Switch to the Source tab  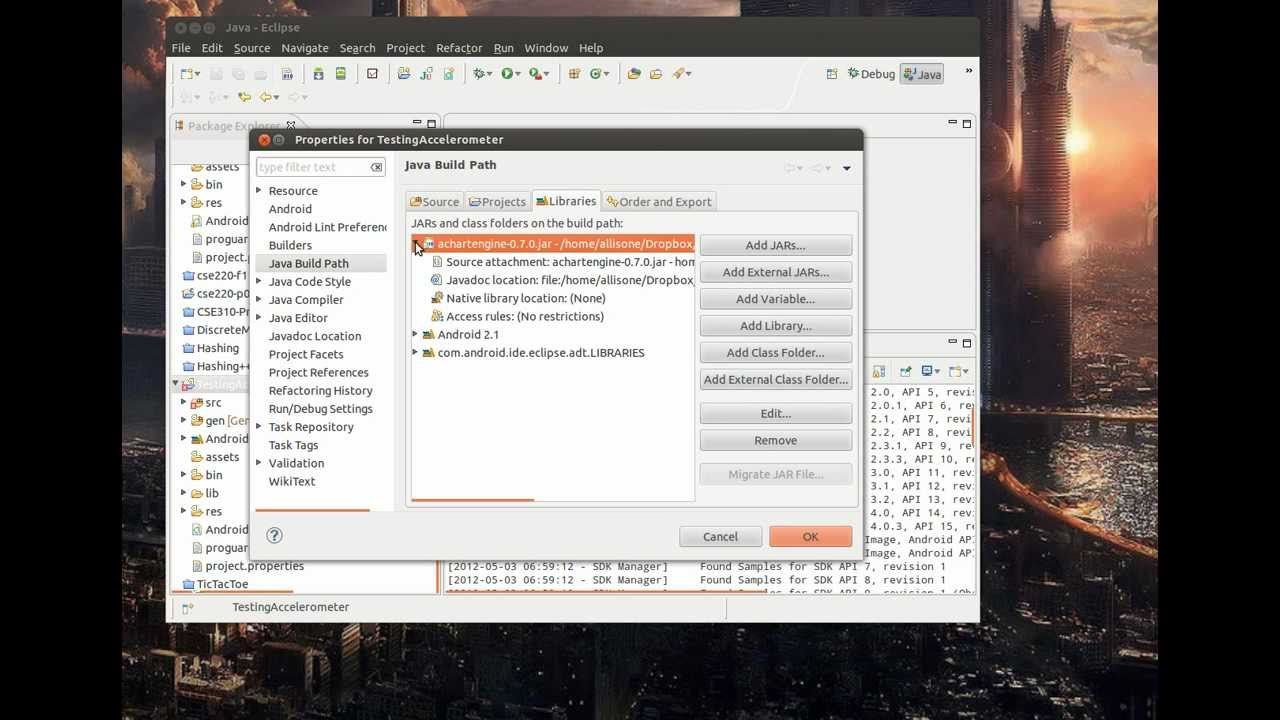(435, 202)
